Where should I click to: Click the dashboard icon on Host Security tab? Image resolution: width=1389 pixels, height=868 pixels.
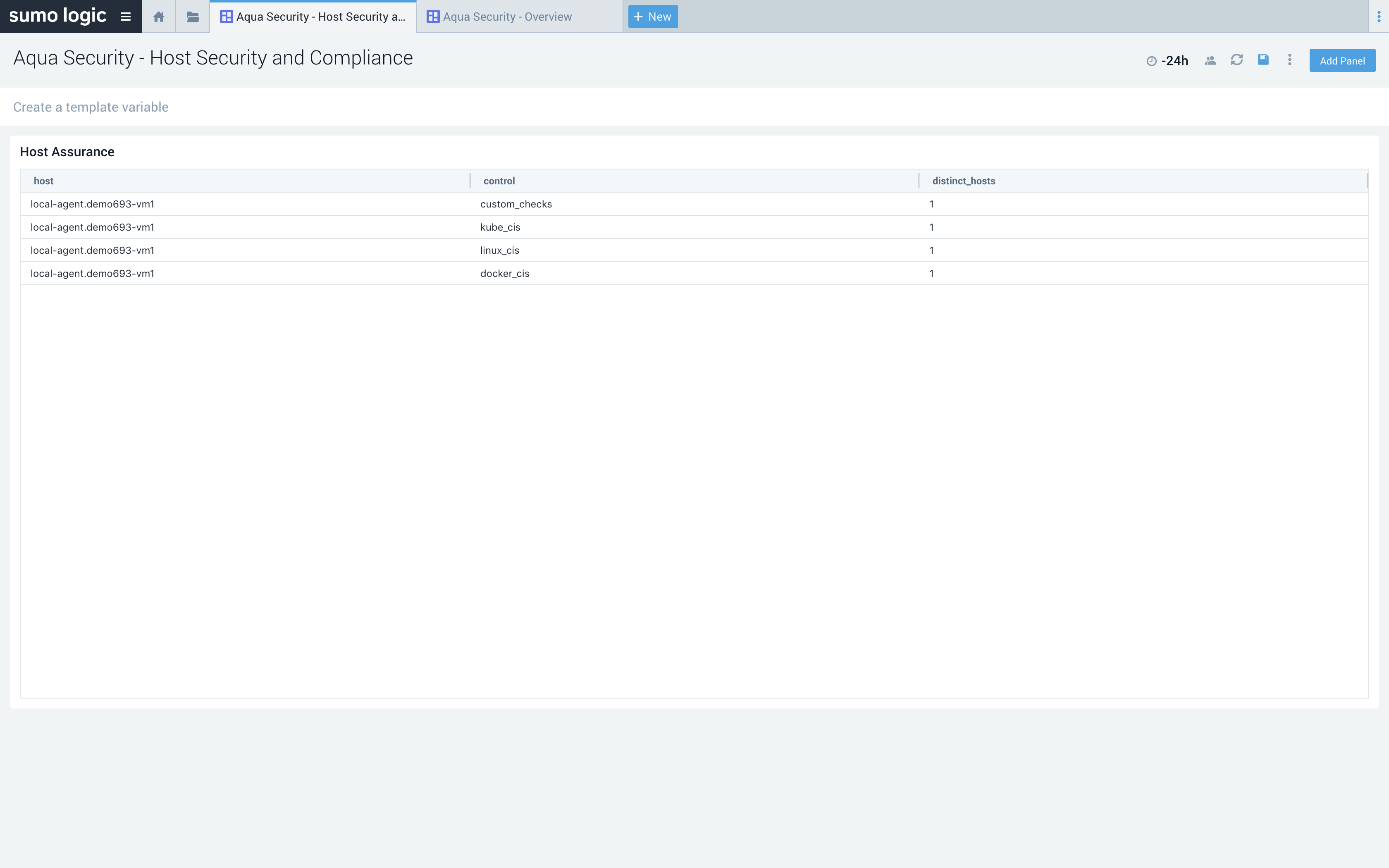point(226,17)
